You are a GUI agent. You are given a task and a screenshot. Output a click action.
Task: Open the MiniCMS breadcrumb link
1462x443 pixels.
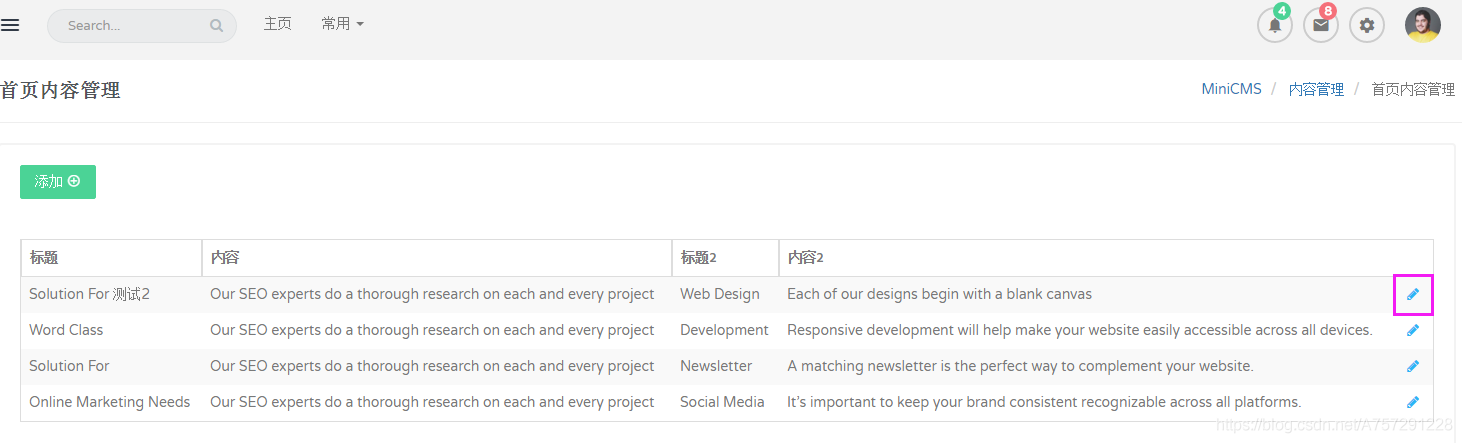1231,89
